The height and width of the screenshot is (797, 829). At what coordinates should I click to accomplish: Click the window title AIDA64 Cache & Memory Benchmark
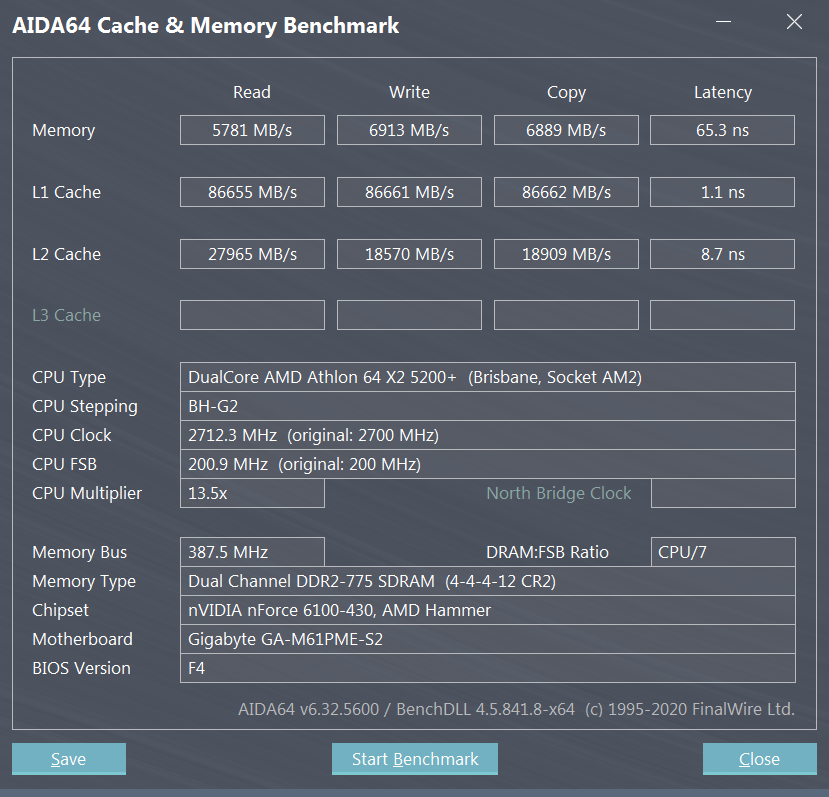tap(206, 25)
